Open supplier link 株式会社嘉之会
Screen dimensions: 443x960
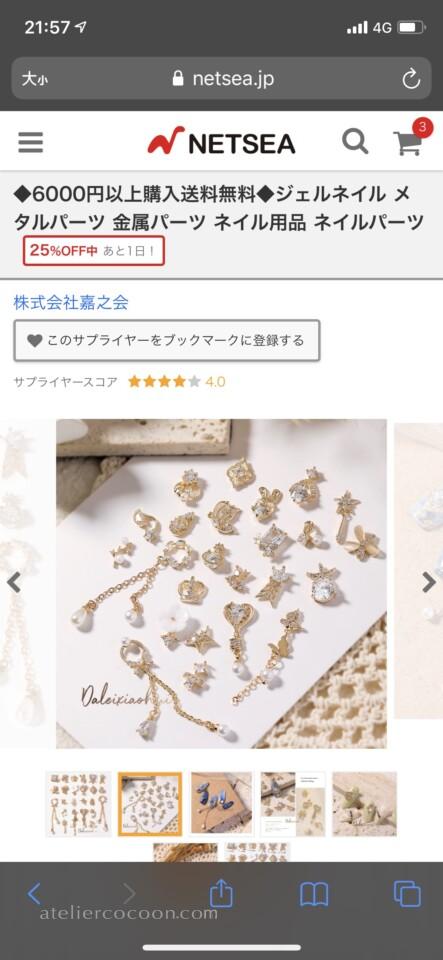coord(71,302)
